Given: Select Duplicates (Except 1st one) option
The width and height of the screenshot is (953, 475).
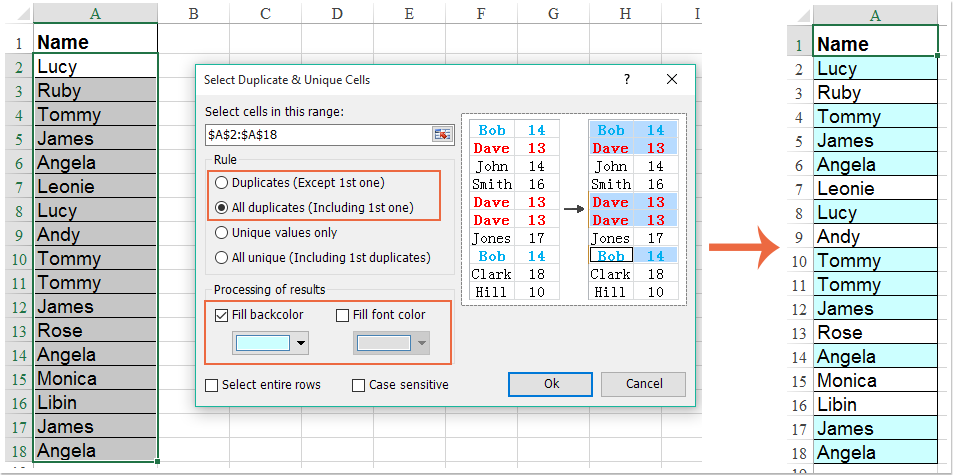Looking at the screenshot, I should click(x=300, y=182).
